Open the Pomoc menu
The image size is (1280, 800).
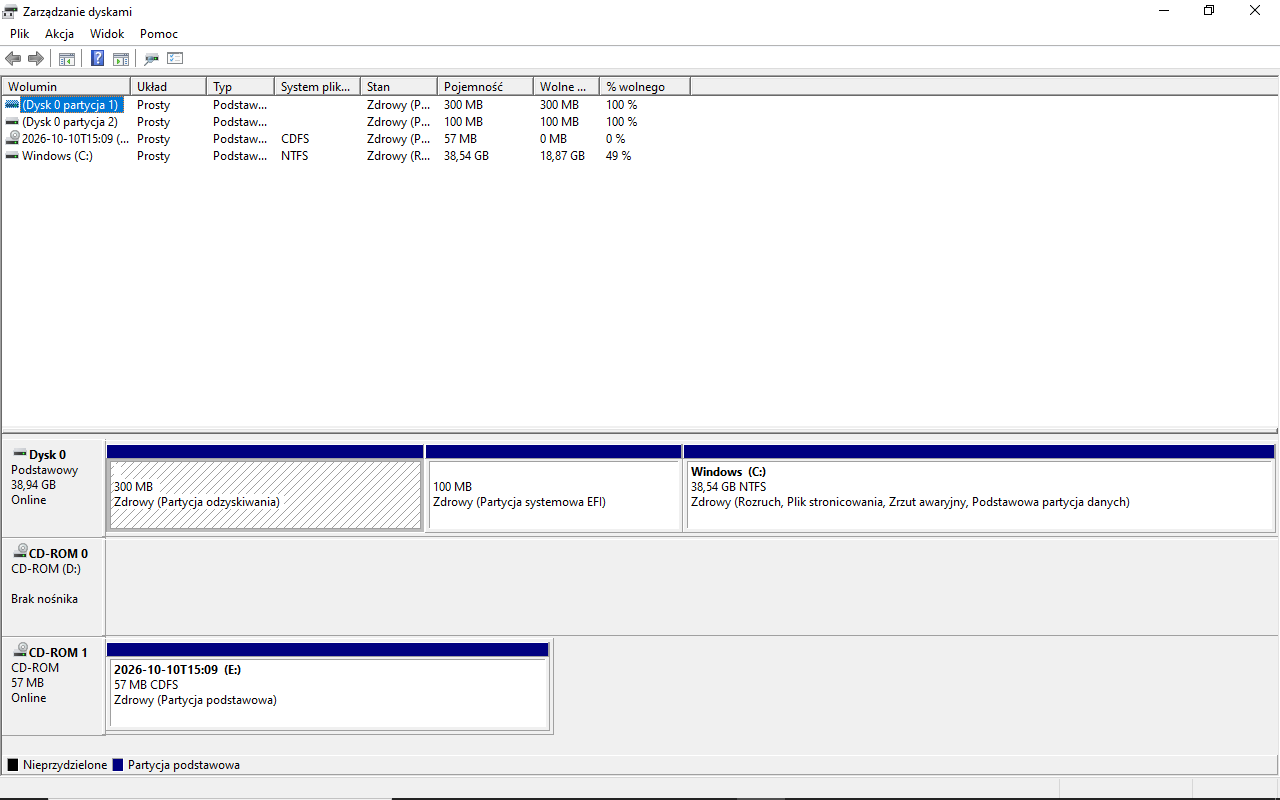click(159, 34)
